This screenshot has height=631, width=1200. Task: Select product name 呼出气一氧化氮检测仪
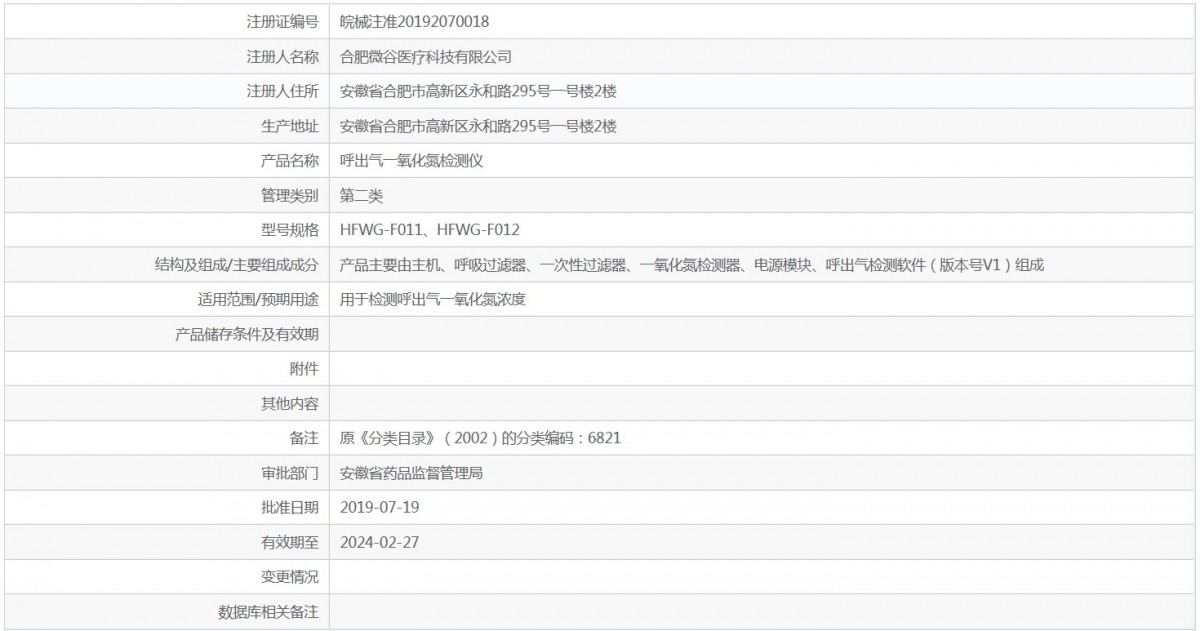pos(412,160)
